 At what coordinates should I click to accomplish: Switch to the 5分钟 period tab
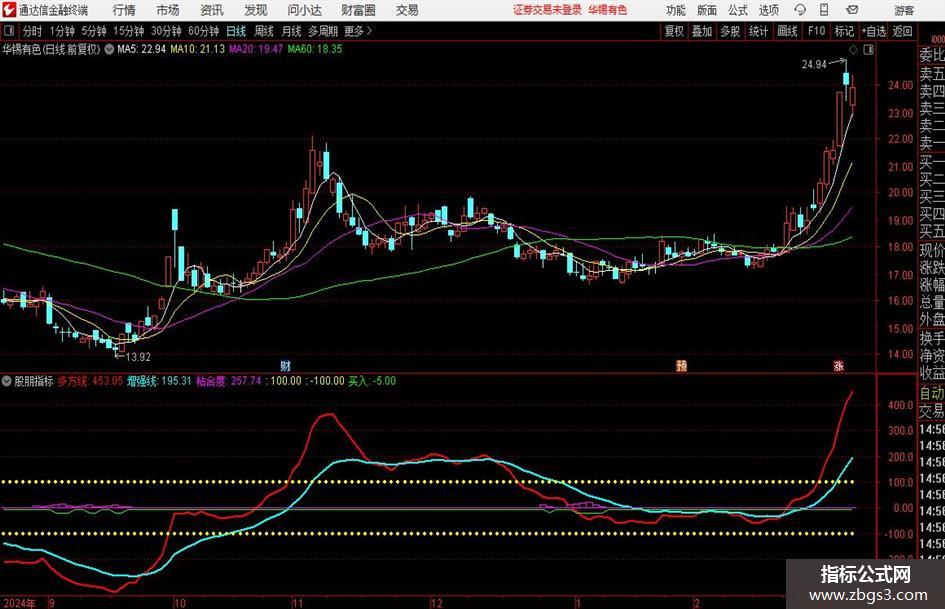(x=93, y=31)
